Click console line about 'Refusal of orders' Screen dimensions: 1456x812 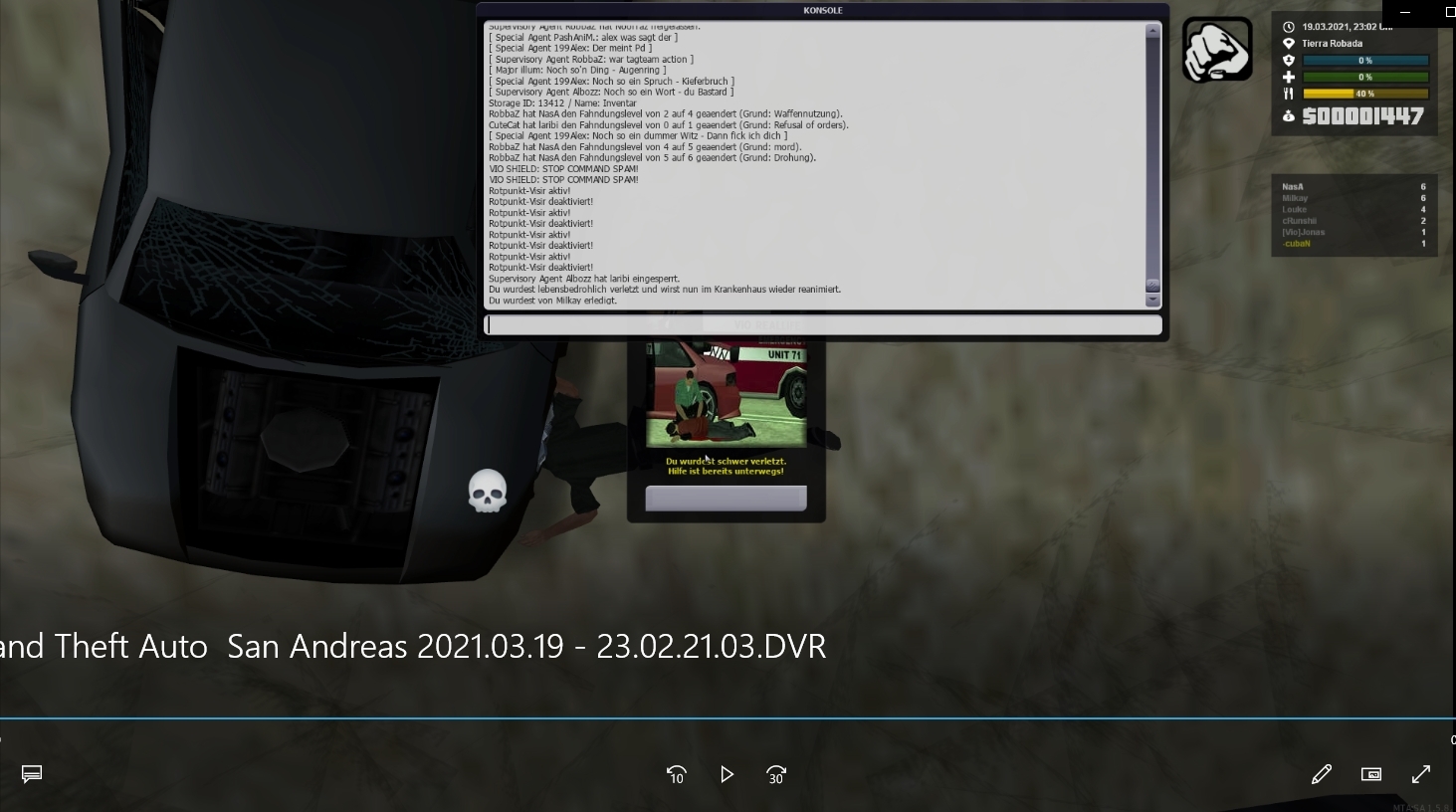coord(669,125)
